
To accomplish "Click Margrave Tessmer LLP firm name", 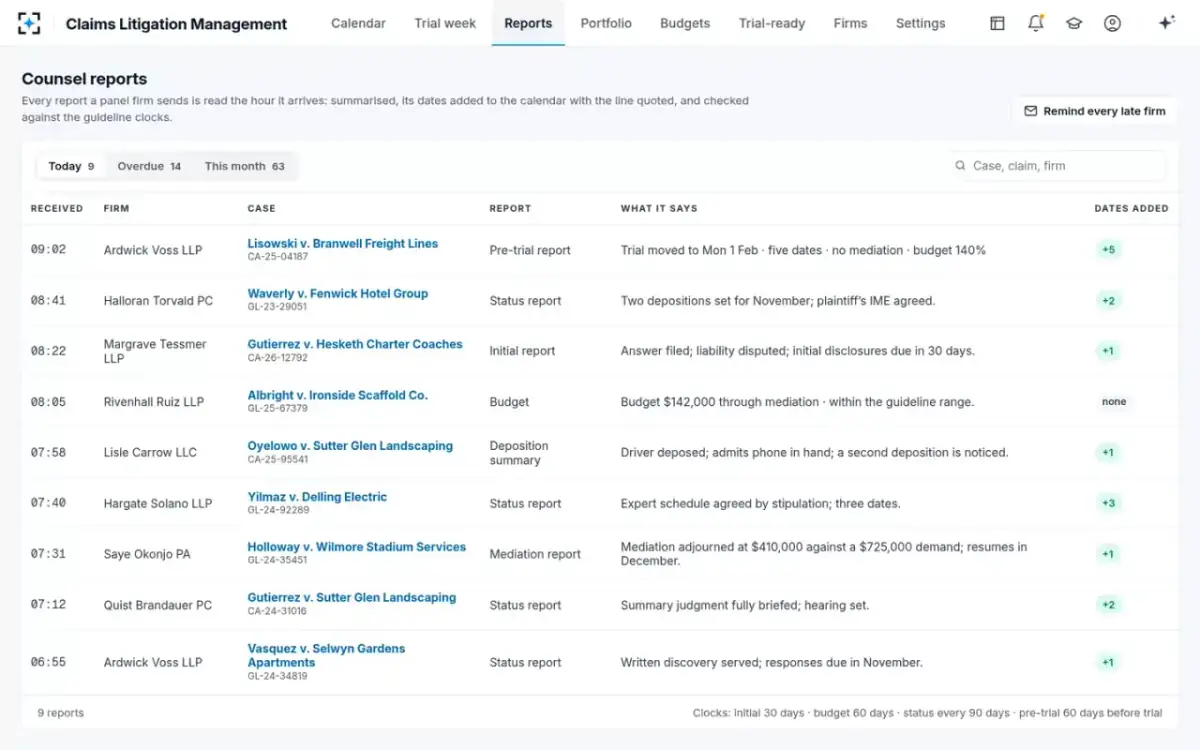I will [x=155, y=351].
